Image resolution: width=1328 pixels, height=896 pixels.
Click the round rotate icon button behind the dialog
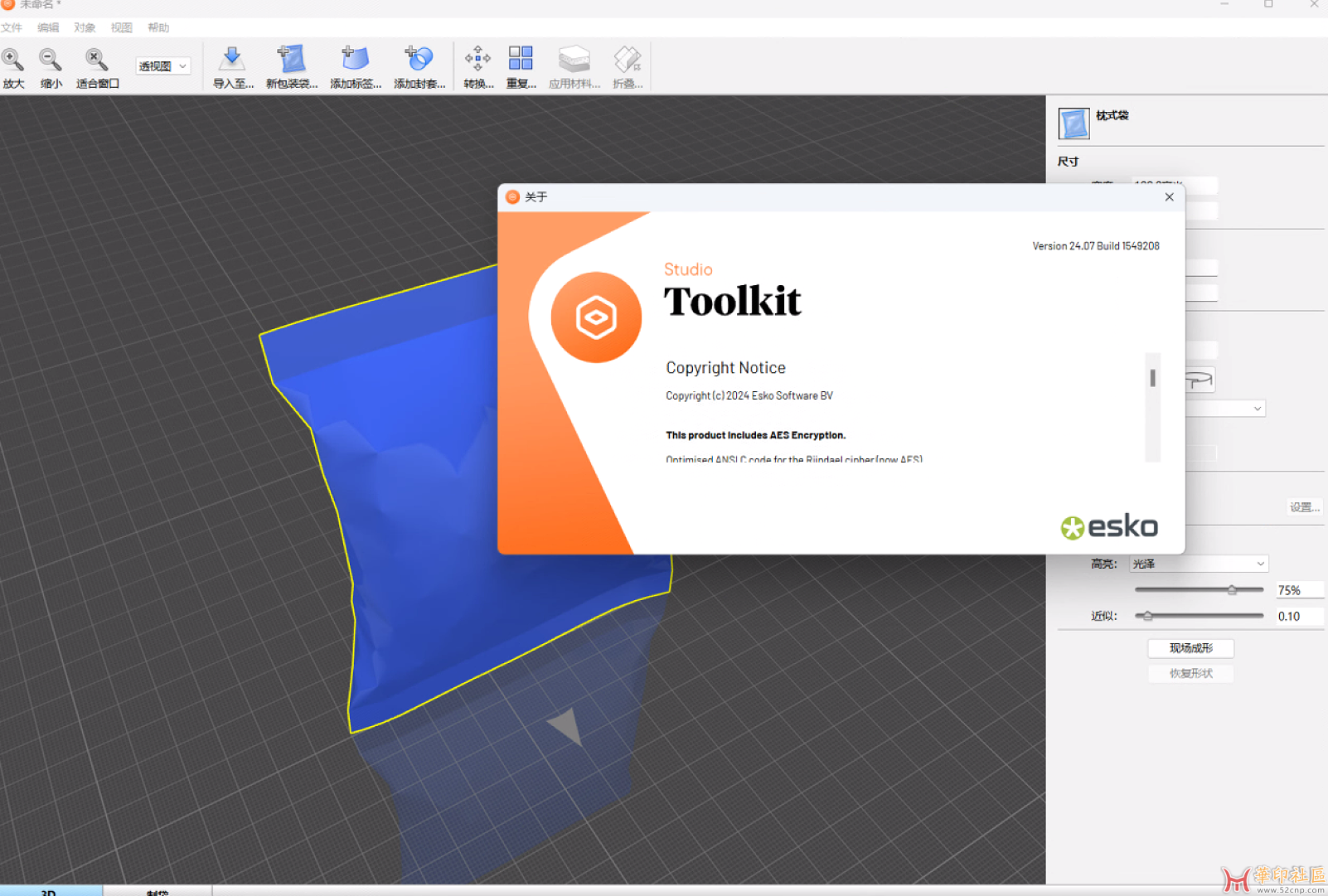coord(1200,380)
